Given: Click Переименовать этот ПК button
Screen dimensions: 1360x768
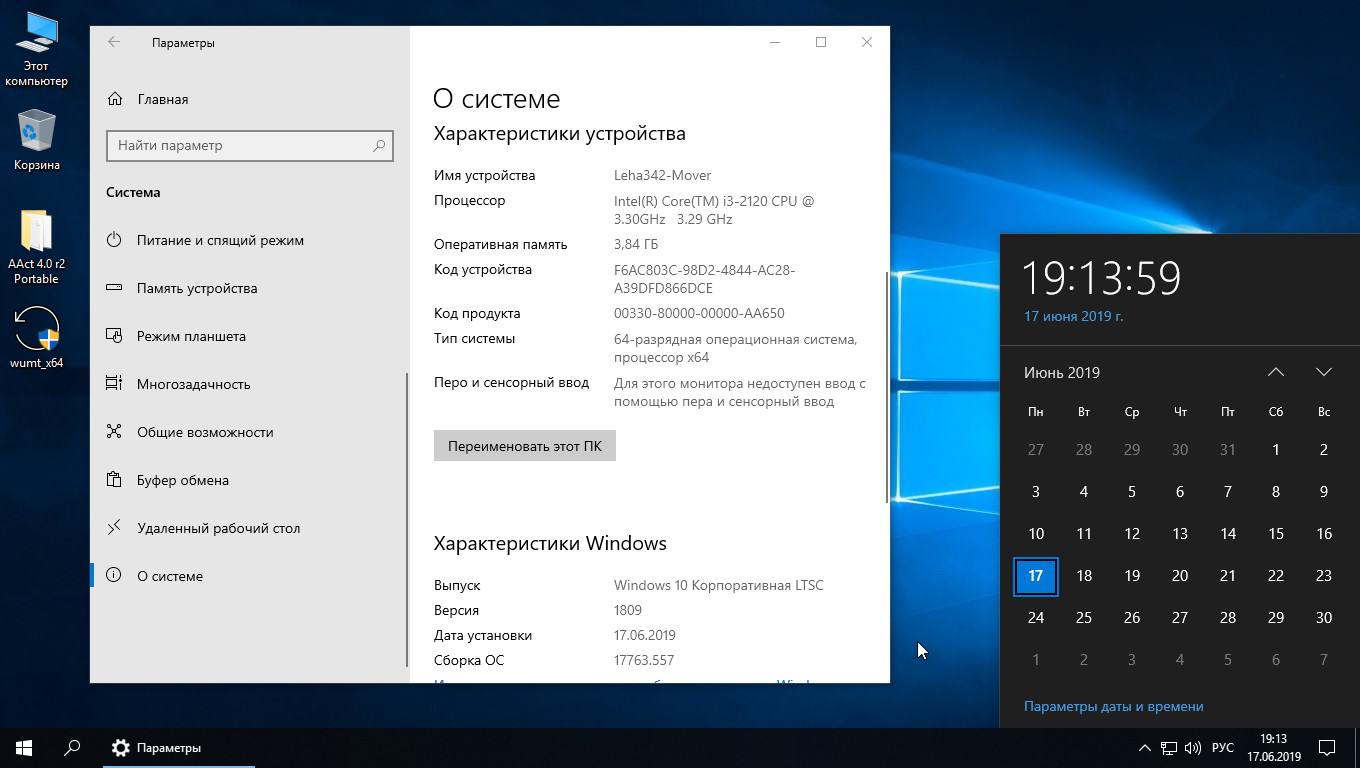Looking at the screenshot, I should (525, 446).
